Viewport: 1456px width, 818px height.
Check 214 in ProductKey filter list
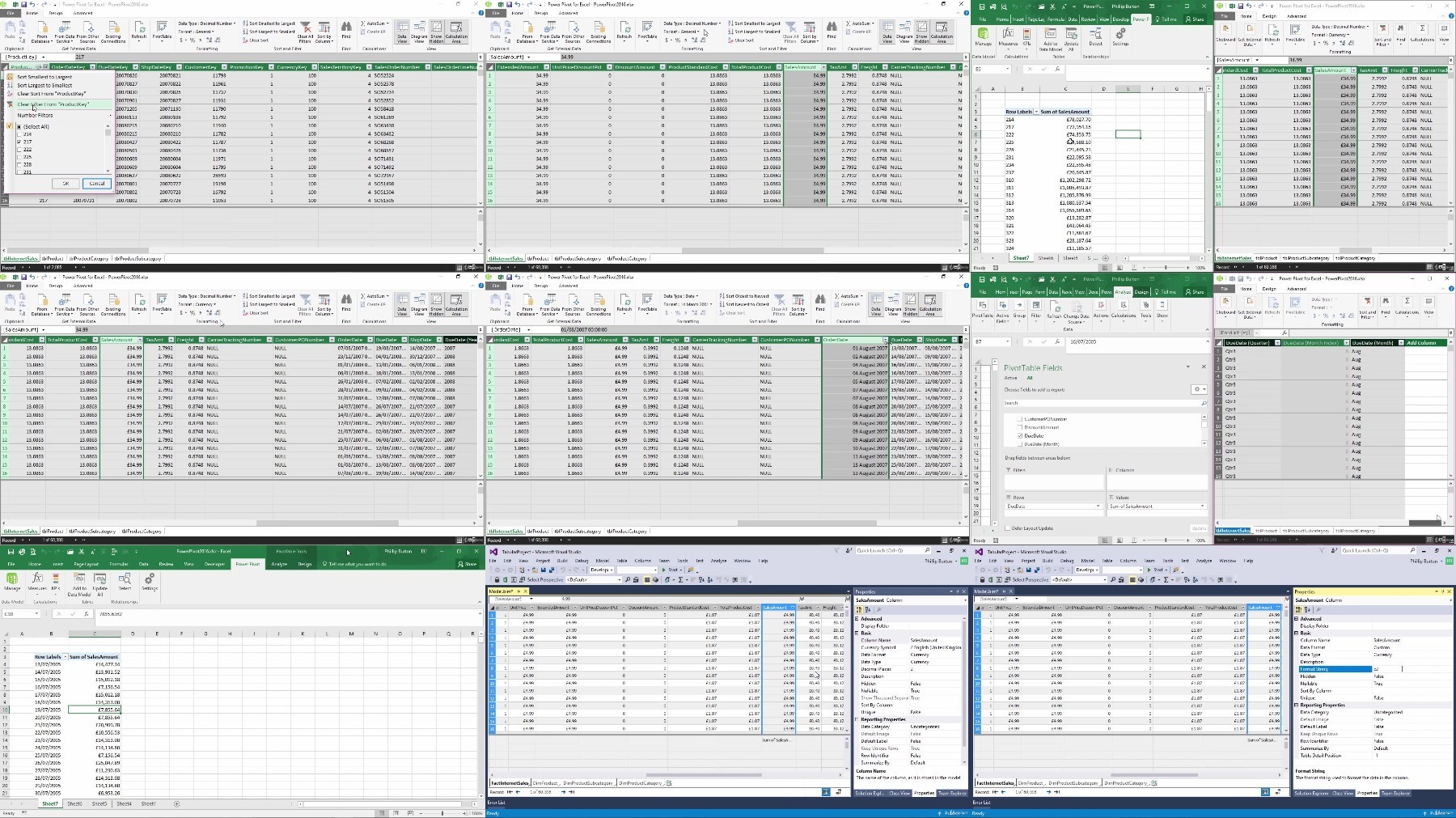tap(20, 134)
